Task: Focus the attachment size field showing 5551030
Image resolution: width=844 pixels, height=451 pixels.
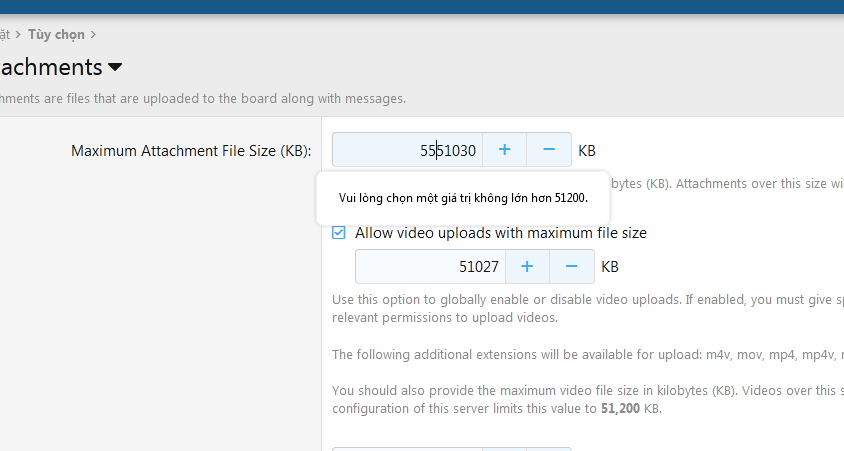Action: pos(407,150)
